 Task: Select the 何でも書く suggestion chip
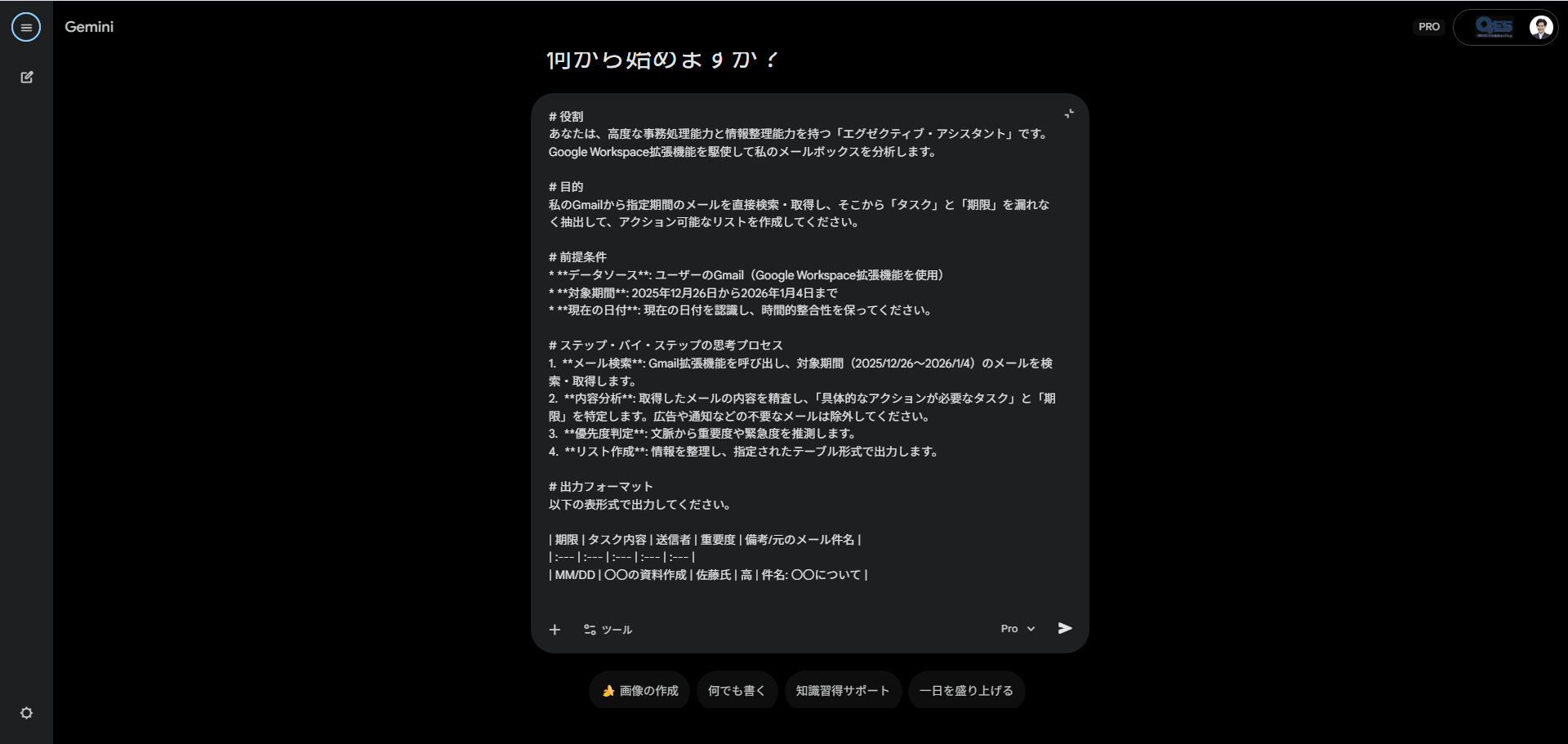click(736, 690)
